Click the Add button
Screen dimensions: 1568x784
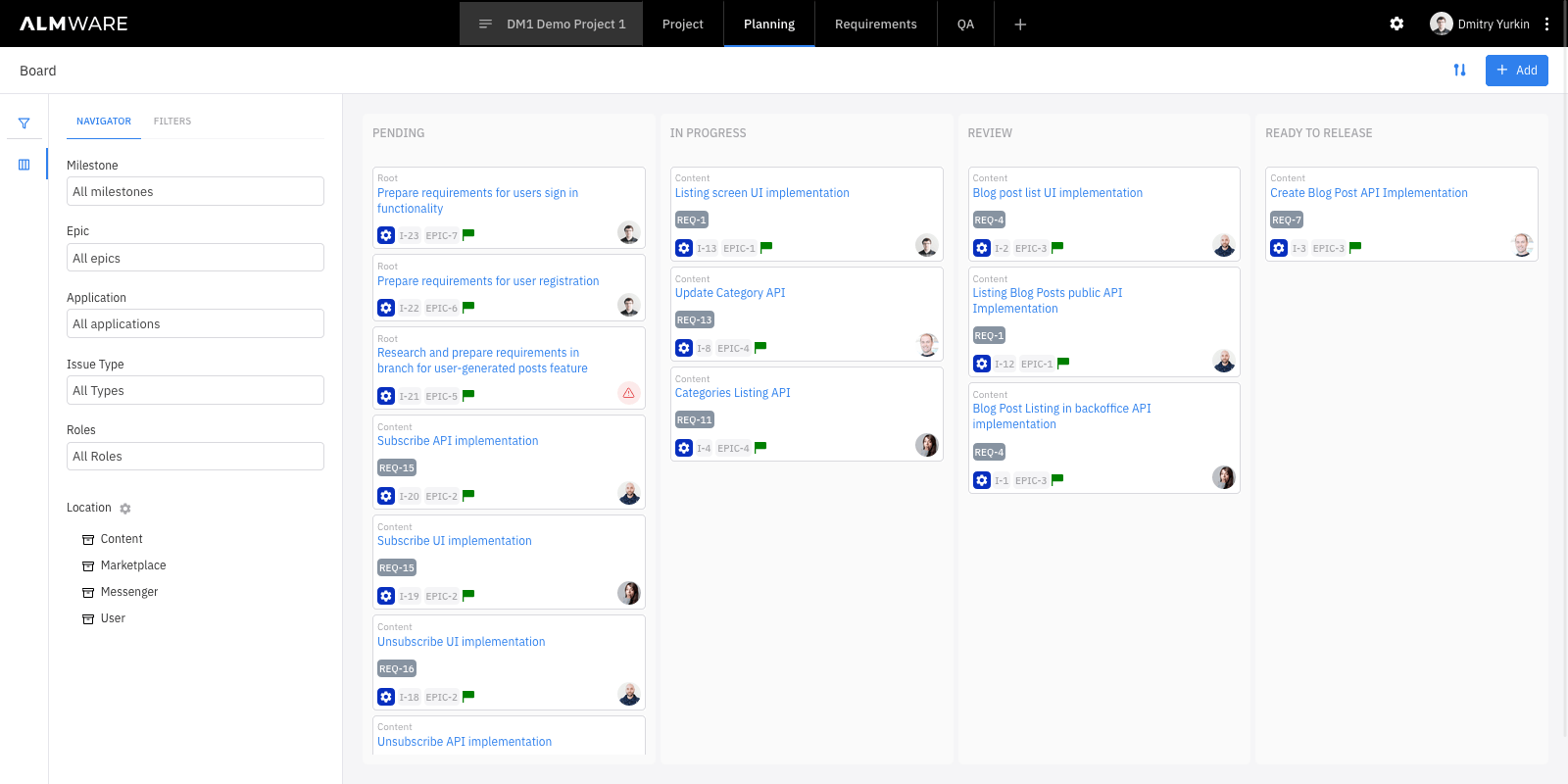1516,71
